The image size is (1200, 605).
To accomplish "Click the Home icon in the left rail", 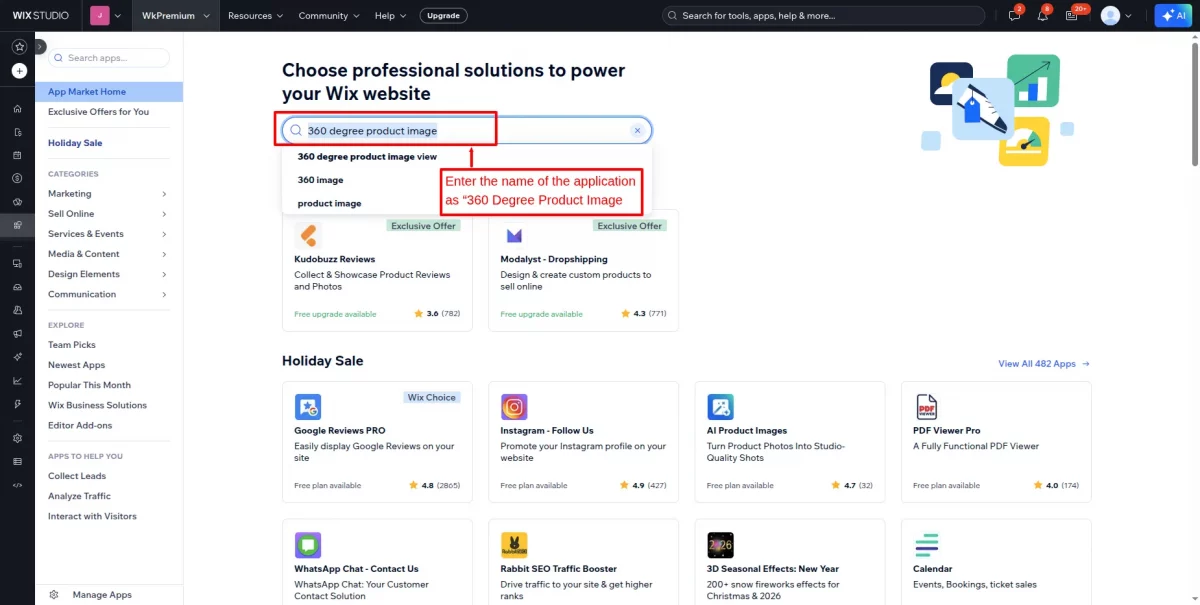I will [18, 109].
